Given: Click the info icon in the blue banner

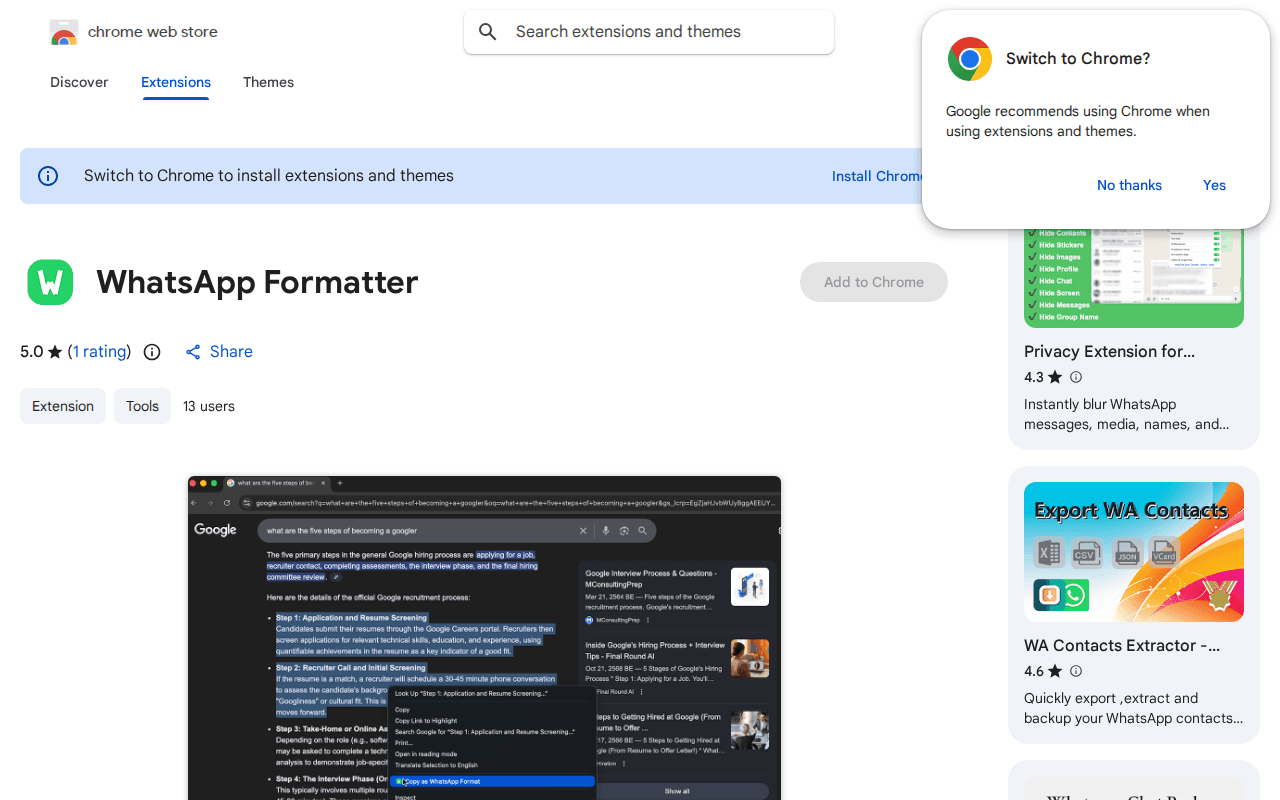Looking at the screenshot, I should [x=47, y=175].
